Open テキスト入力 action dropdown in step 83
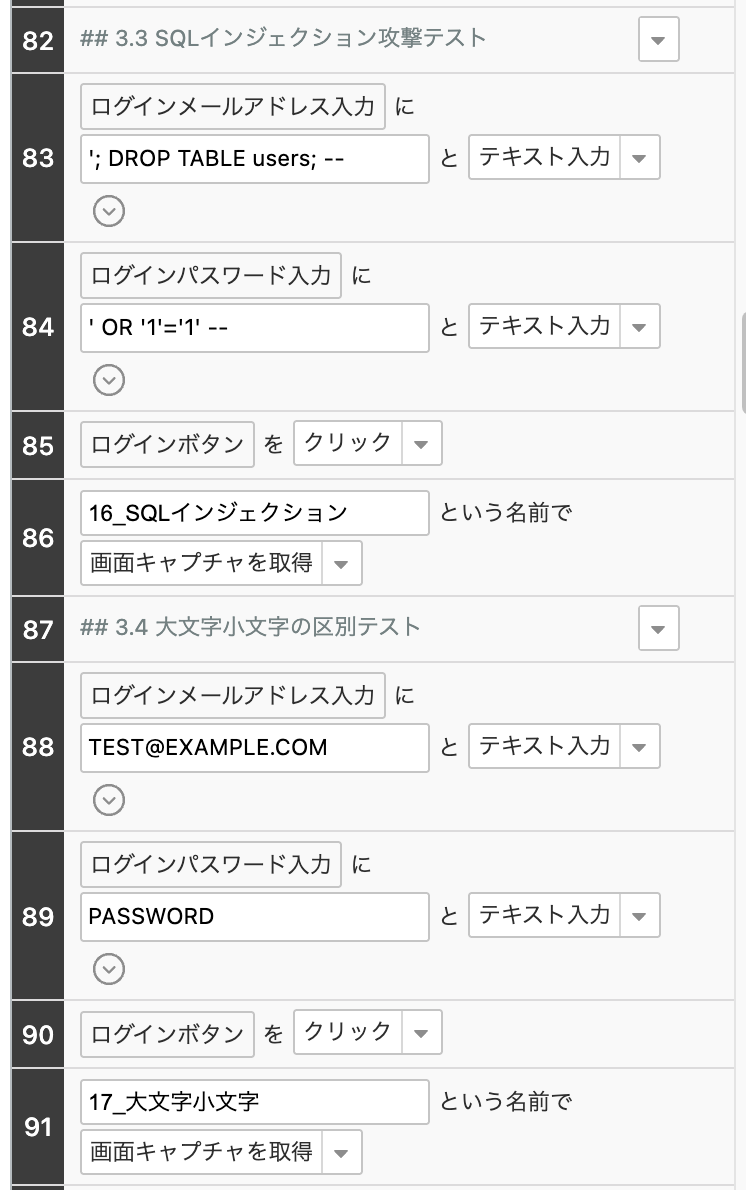 pos(640,158)
